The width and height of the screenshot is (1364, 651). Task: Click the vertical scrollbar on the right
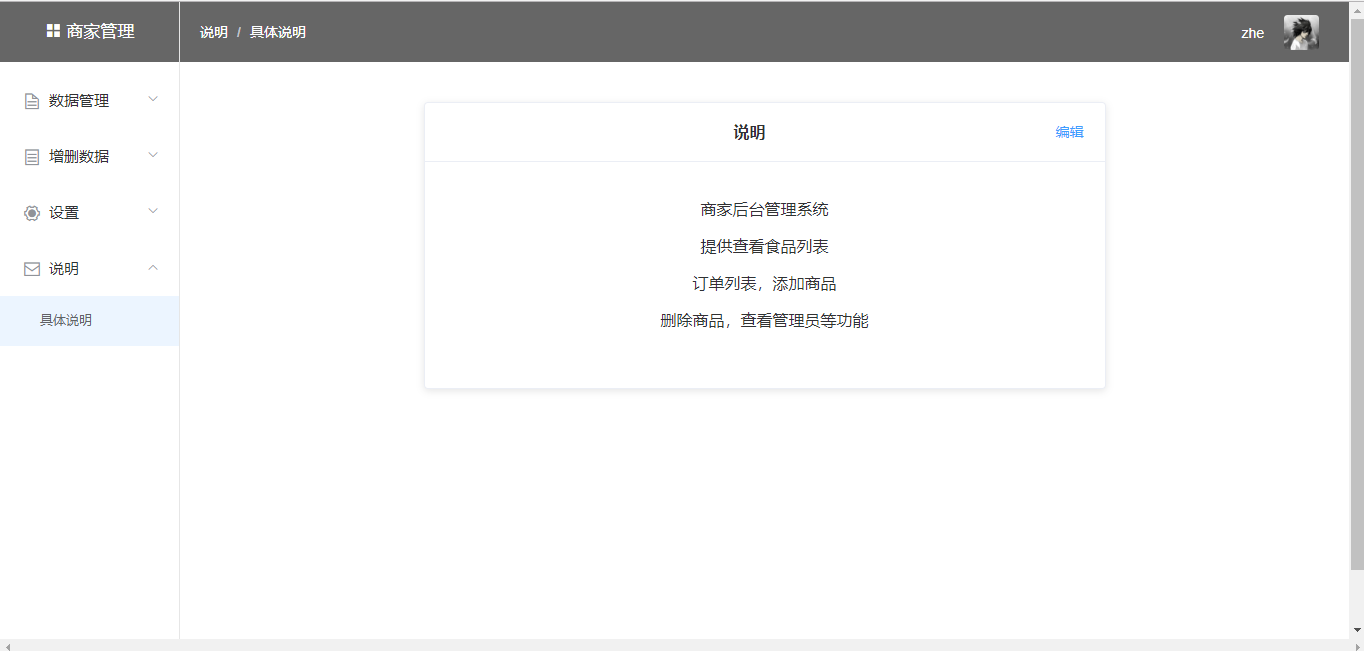[1358, 300]
